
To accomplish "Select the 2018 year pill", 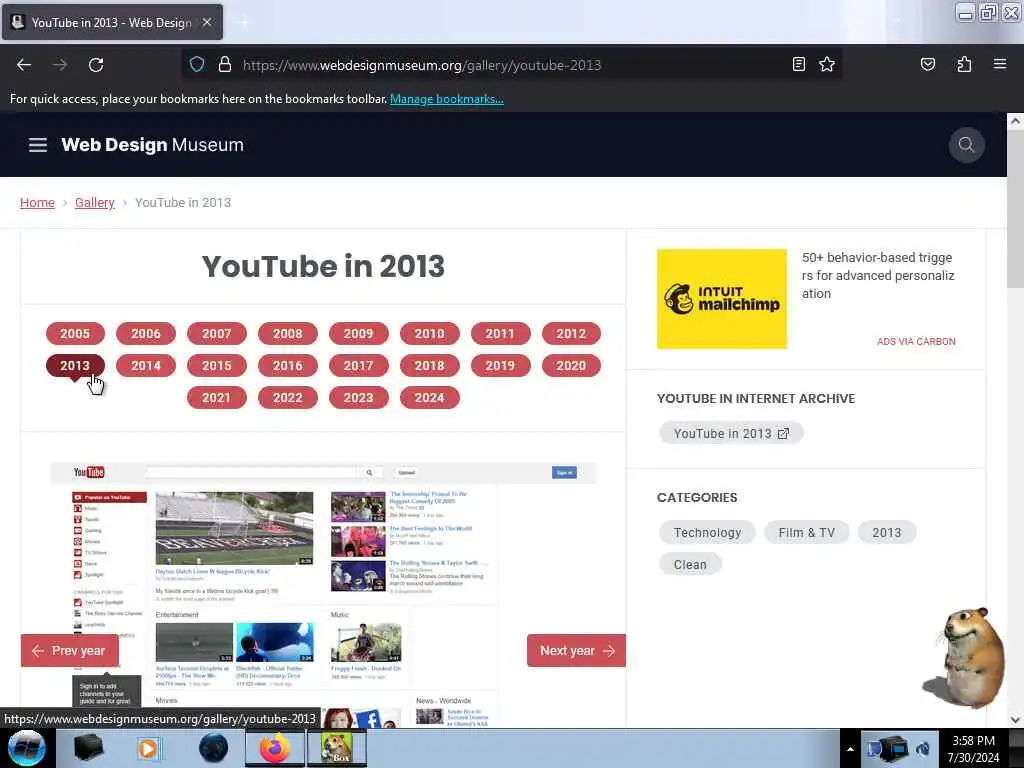I will (429, 366).
